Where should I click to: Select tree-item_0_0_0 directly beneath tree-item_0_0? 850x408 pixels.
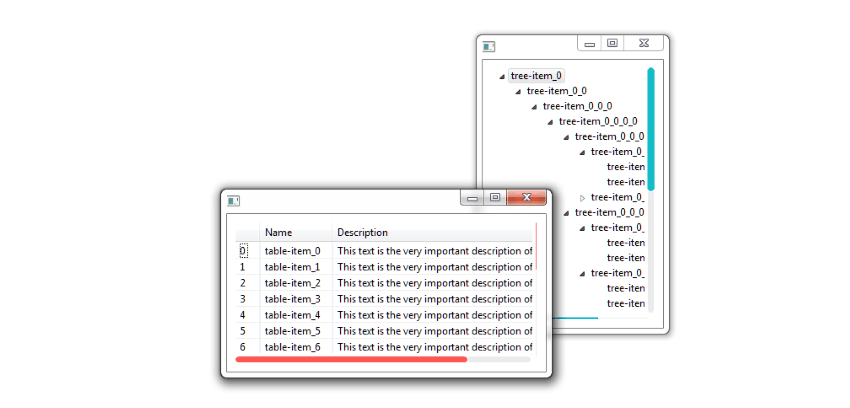tap(578, 106)
